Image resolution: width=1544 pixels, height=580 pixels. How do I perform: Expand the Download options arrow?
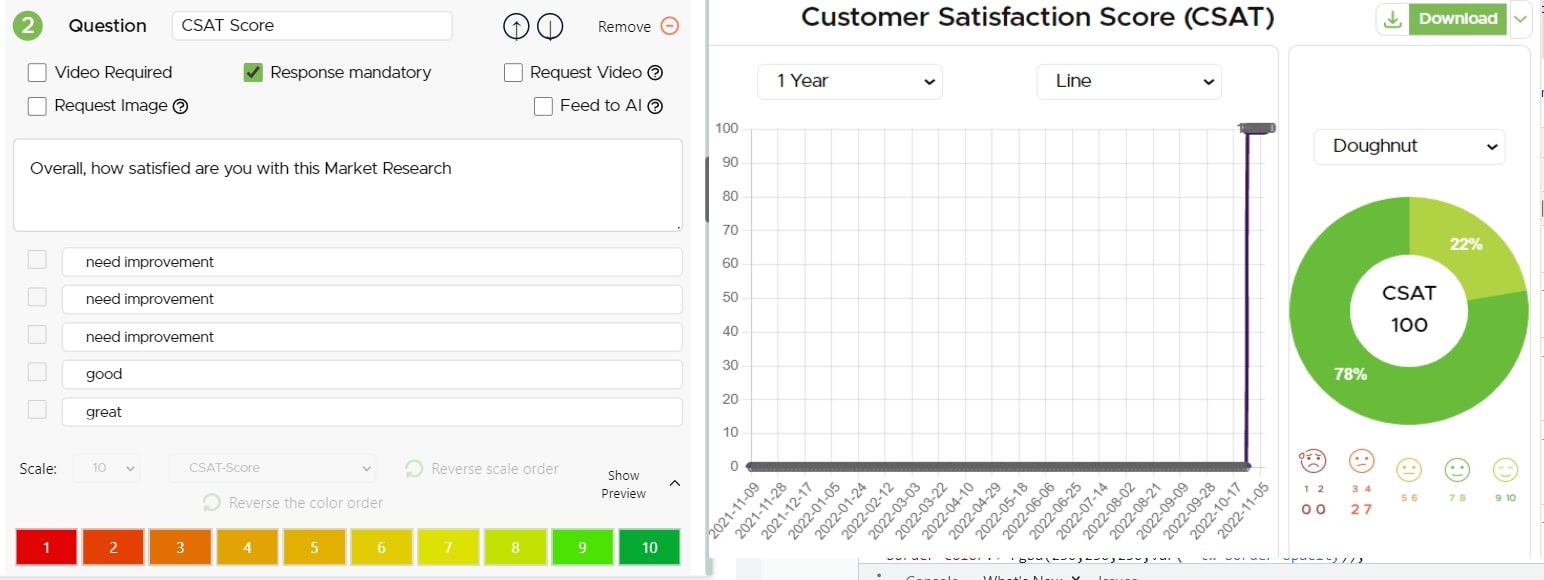(x=1520, y=19)
